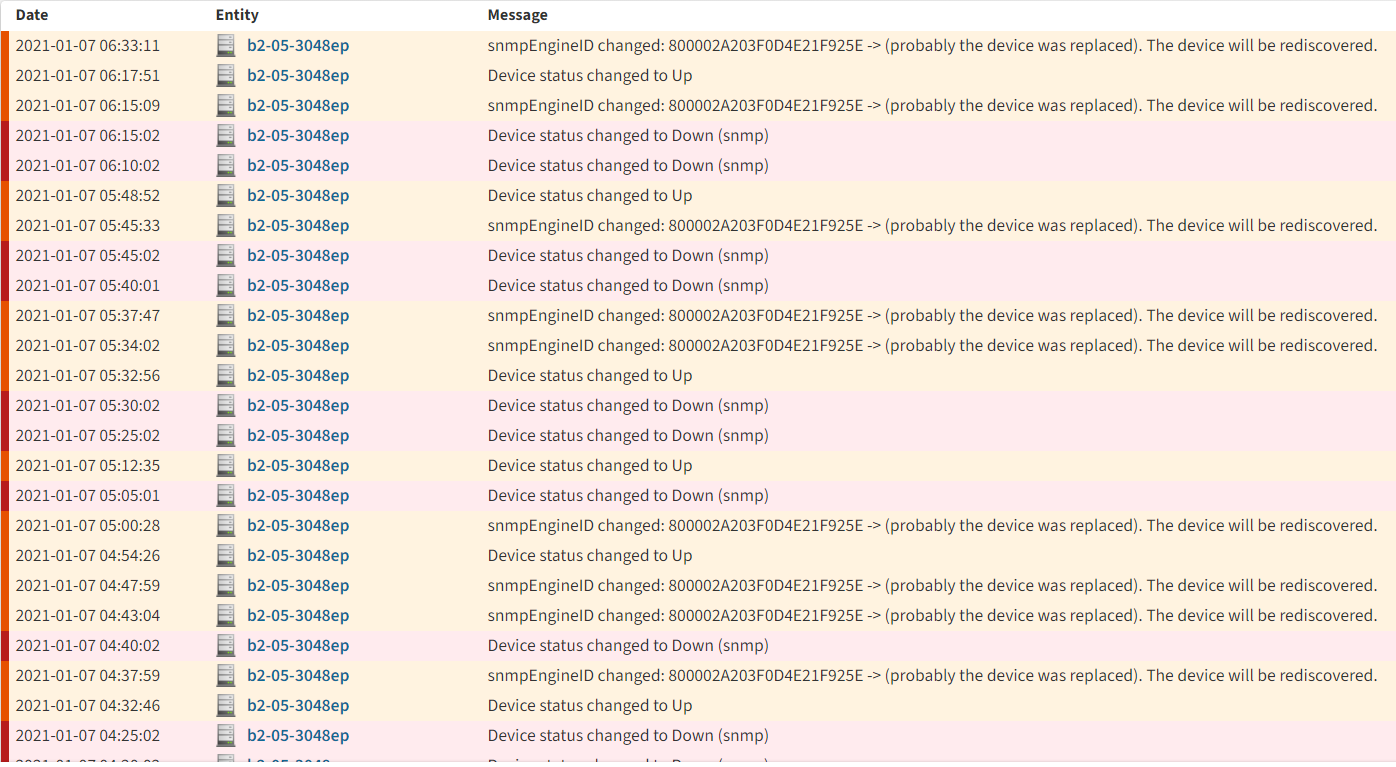Click the device icon in the 06:33:11 row
Image resolution: width=1396 pixels, height=767 pixels.
point(226,46)
